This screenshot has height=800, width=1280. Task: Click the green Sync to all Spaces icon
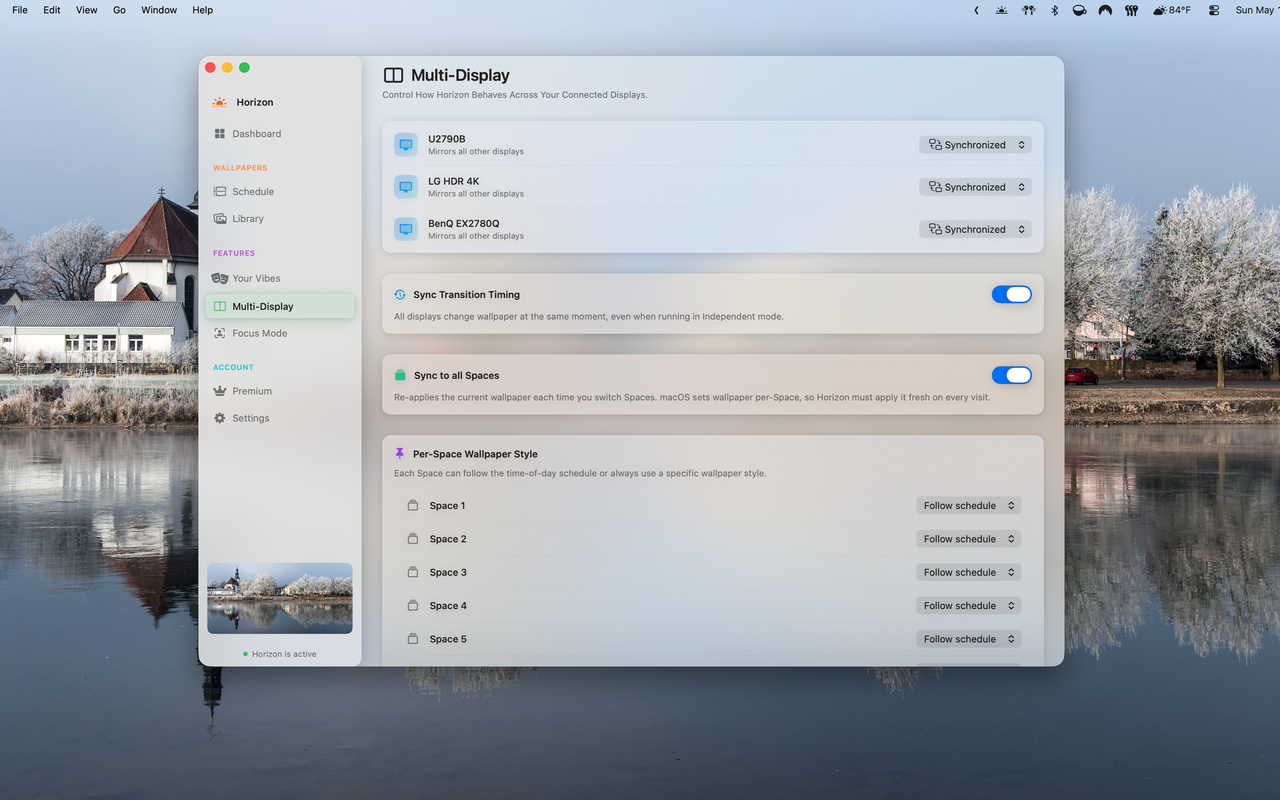point(400,375)
